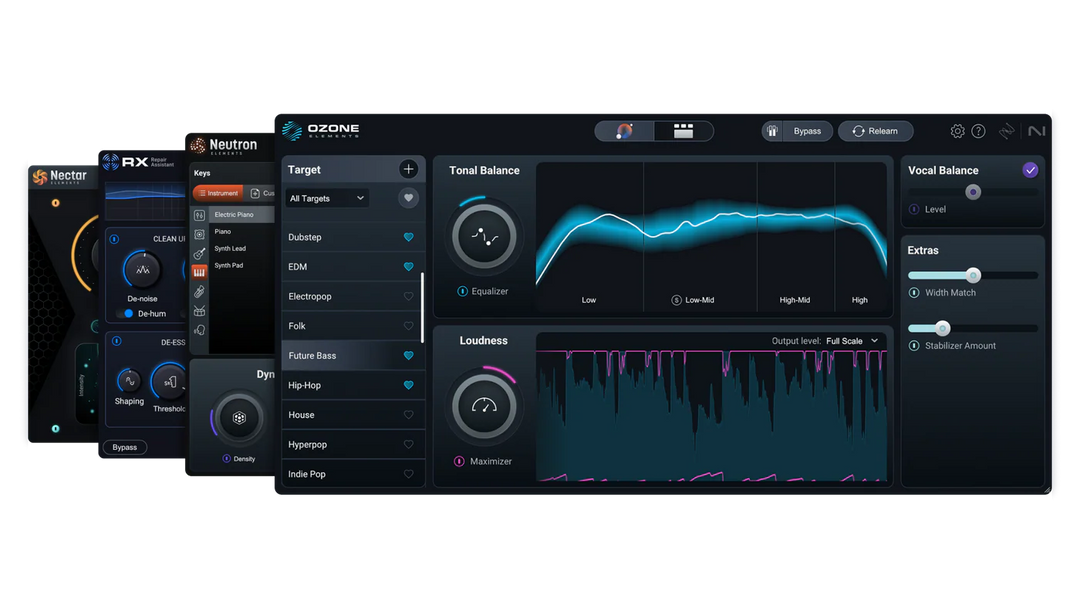
Task: Click the Bypass button in Ozone
Action: [807, 131]
